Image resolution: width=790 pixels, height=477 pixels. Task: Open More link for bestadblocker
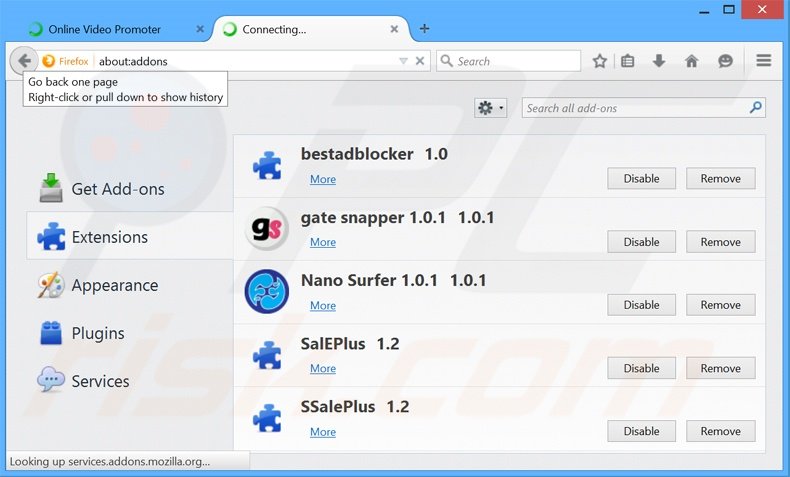click(323, 179)
